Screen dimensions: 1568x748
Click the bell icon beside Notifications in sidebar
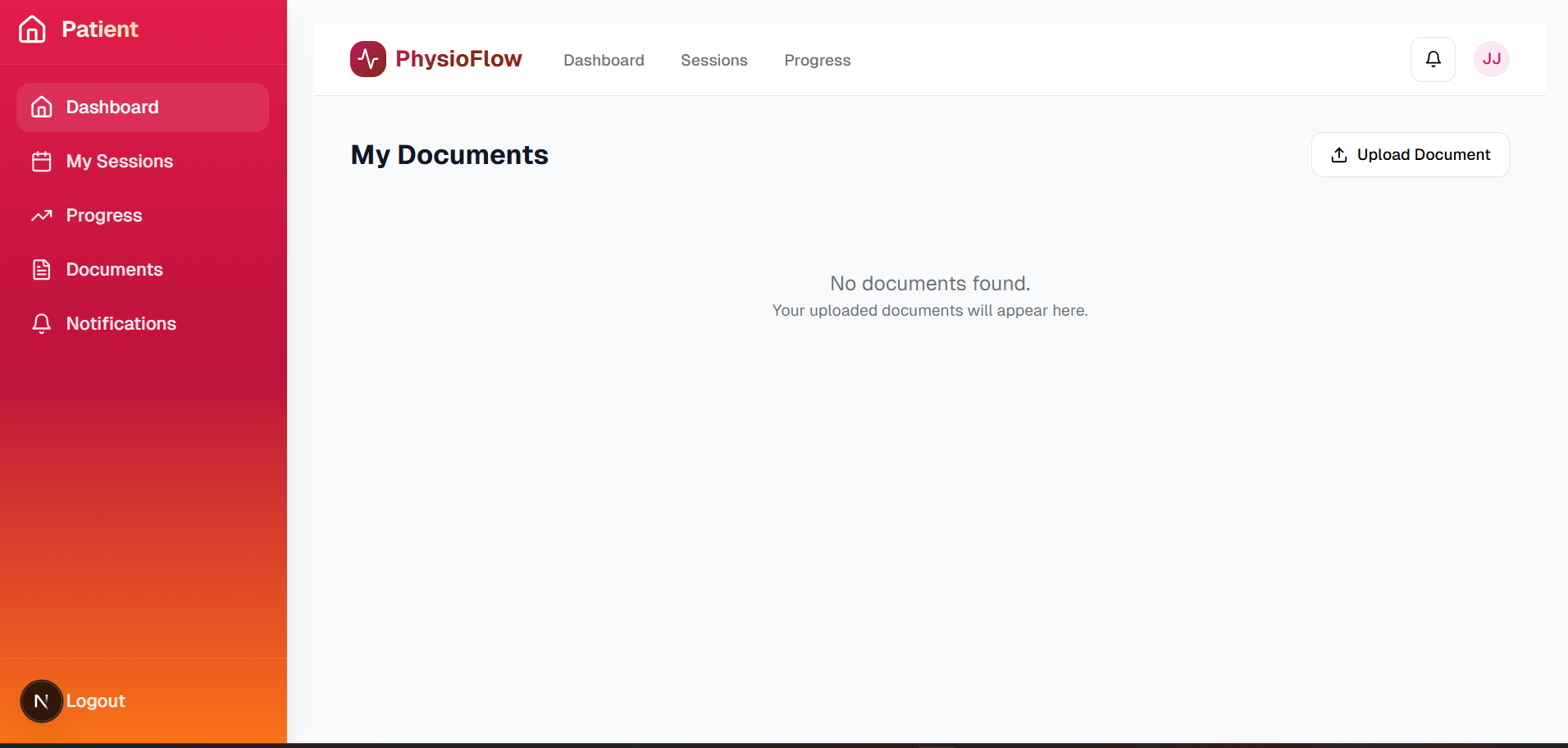point(42,324)
